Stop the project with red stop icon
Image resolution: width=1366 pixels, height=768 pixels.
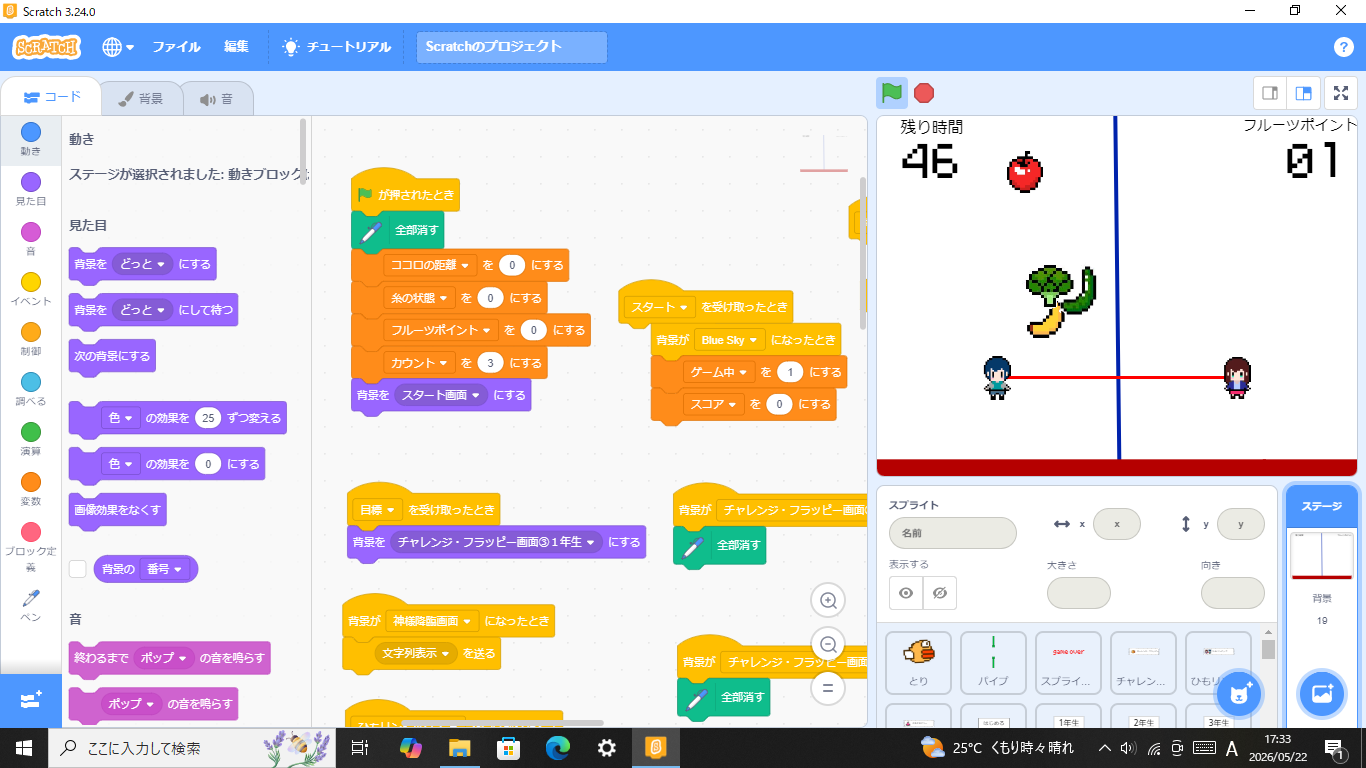[x=924, y=93]
